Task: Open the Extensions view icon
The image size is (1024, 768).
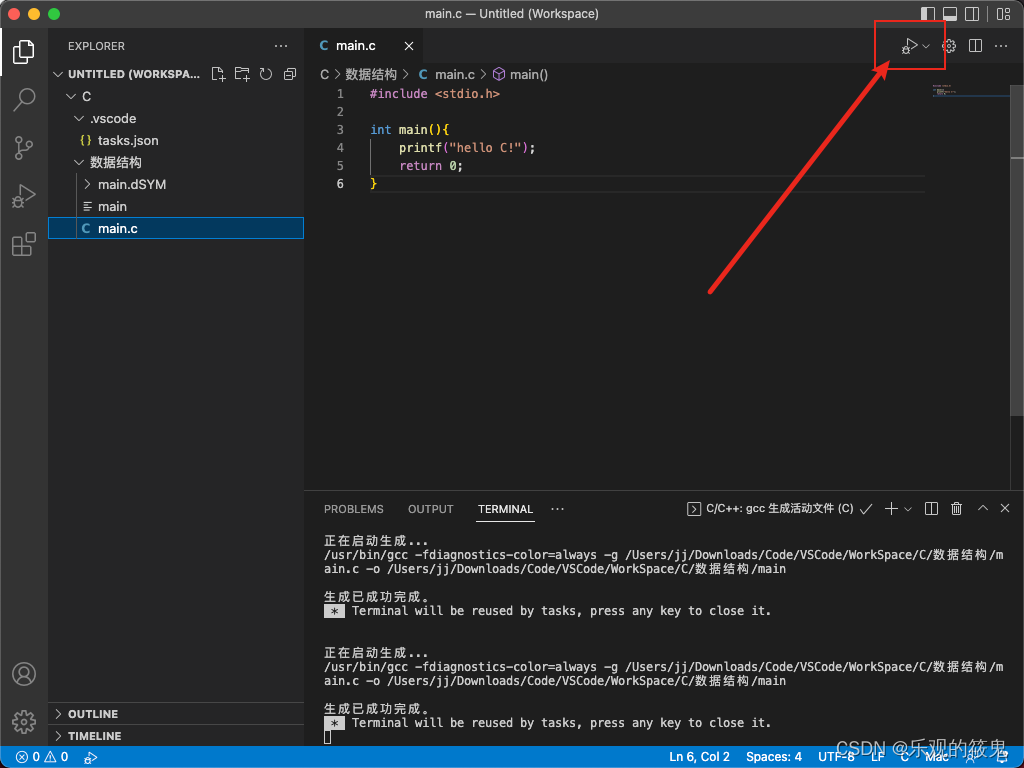Action: pyautogui.click(x=24, y=244)
